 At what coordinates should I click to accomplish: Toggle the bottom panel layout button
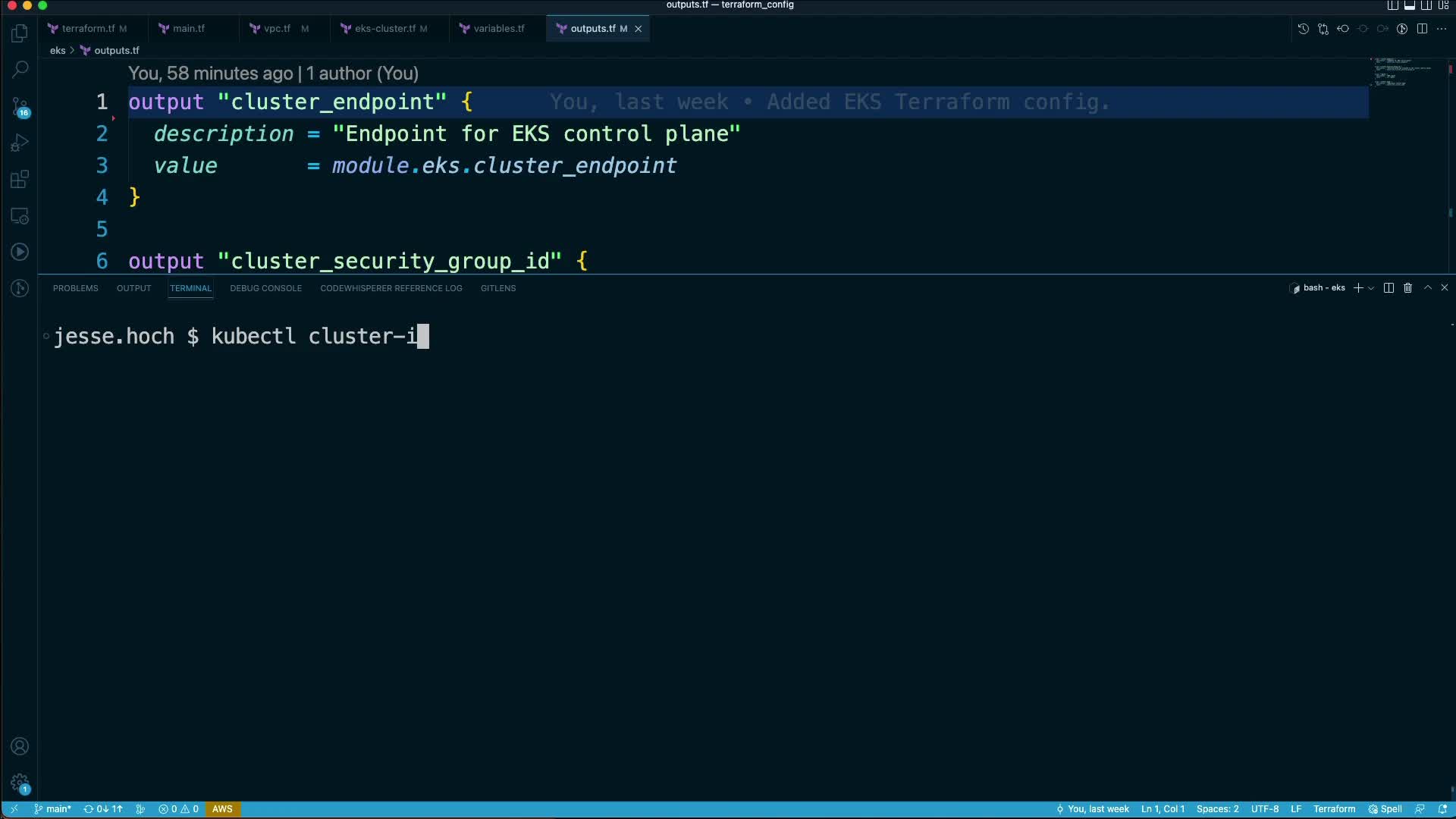(1410, 5)
